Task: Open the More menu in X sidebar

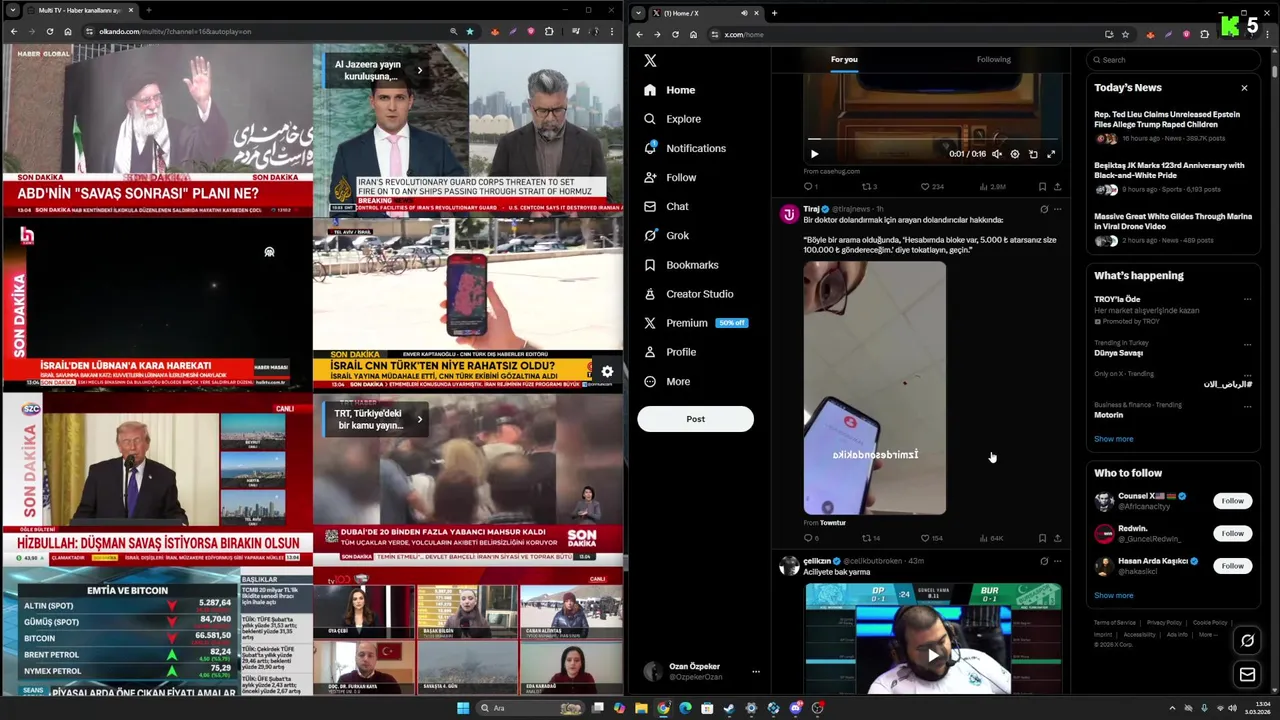Action: pyautogui.click(x=667, y=381)
